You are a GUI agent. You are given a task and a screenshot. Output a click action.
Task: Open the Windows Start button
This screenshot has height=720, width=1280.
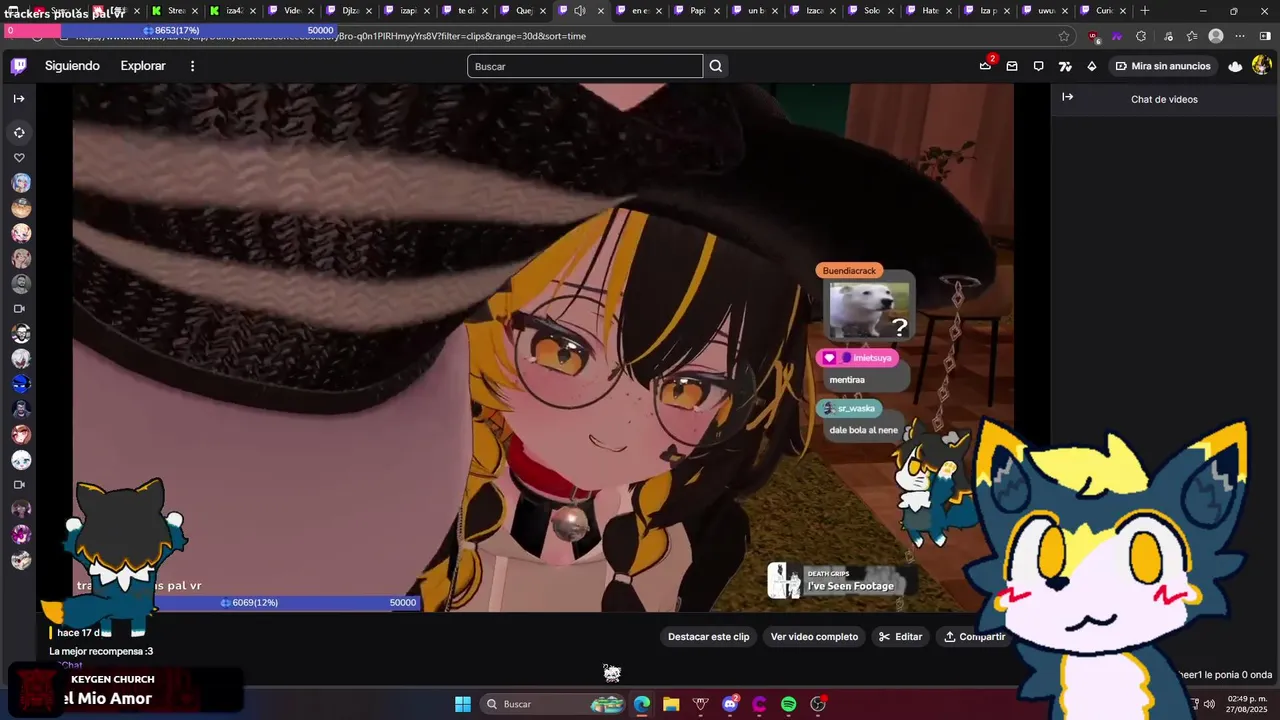tap(463, 704)
